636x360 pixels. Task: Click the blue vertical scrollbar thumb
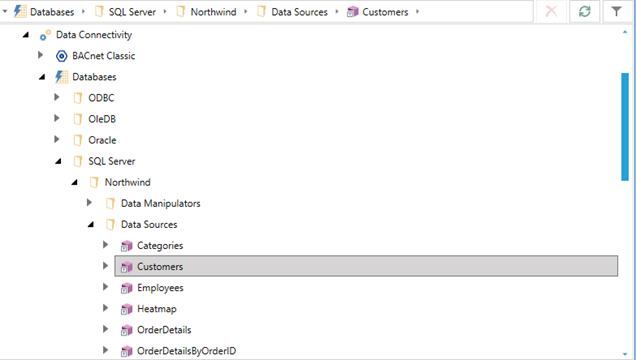pos(625,126)
